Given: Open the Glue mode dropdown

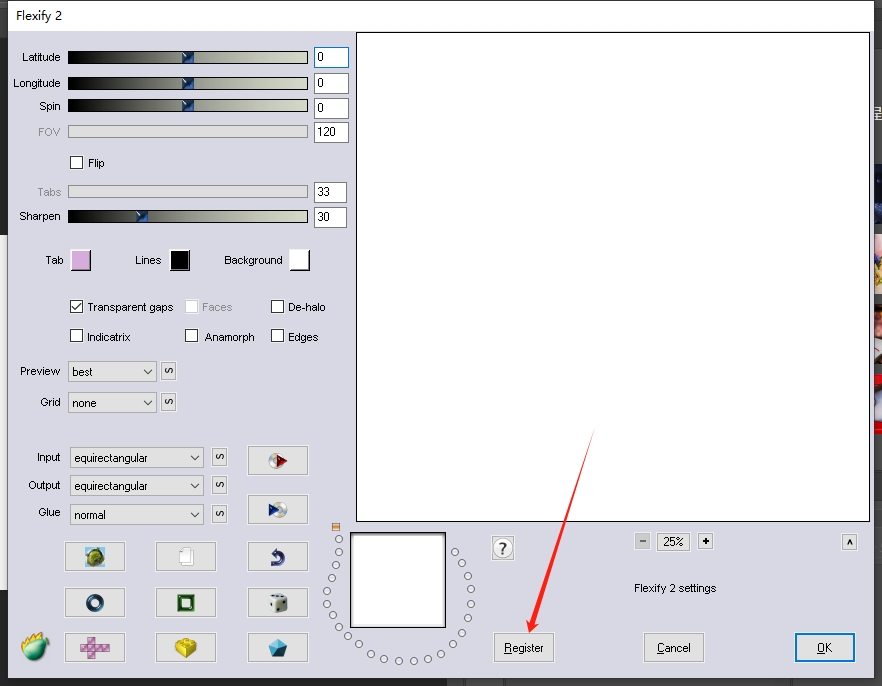Looking at the screenshot, I should [137, 514].
